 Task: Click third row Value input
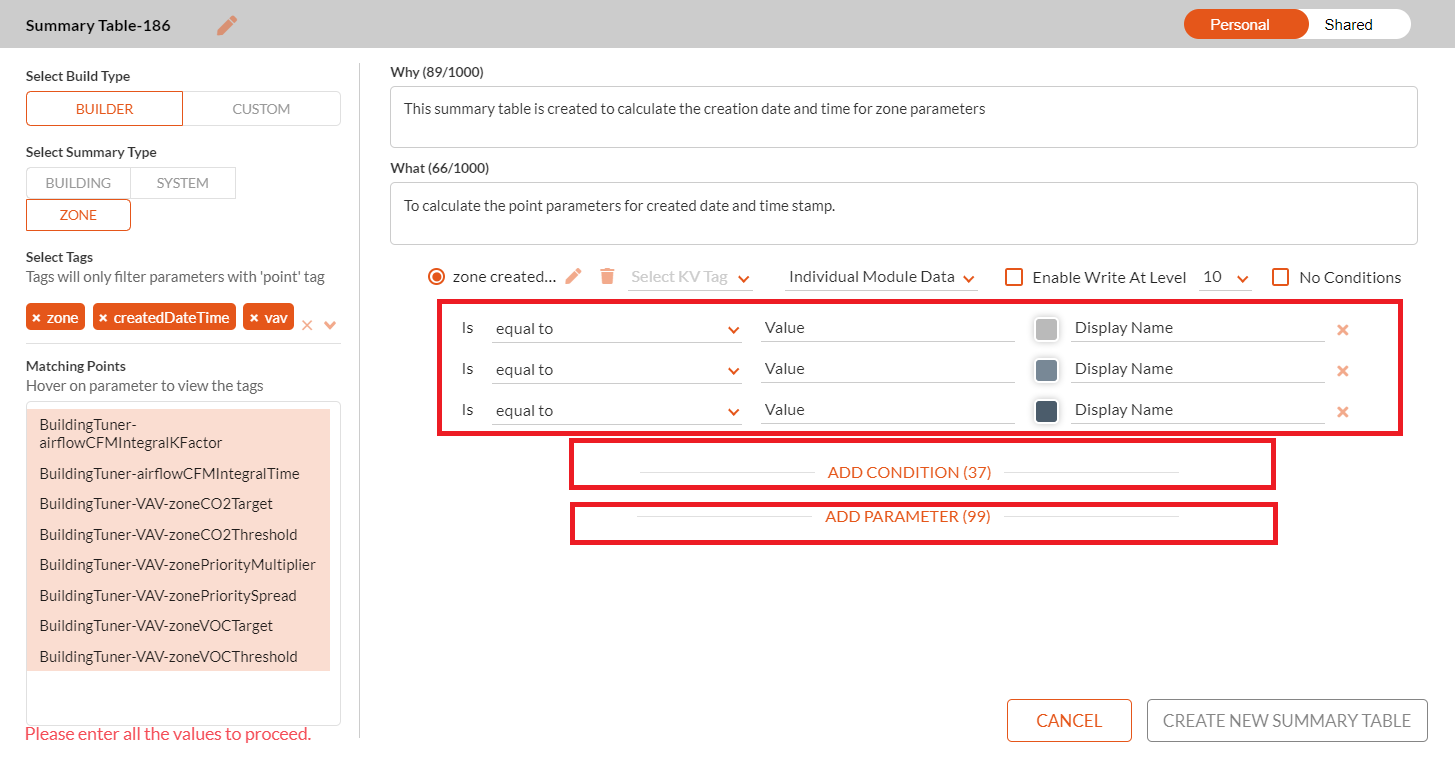[x=888, y=410]
